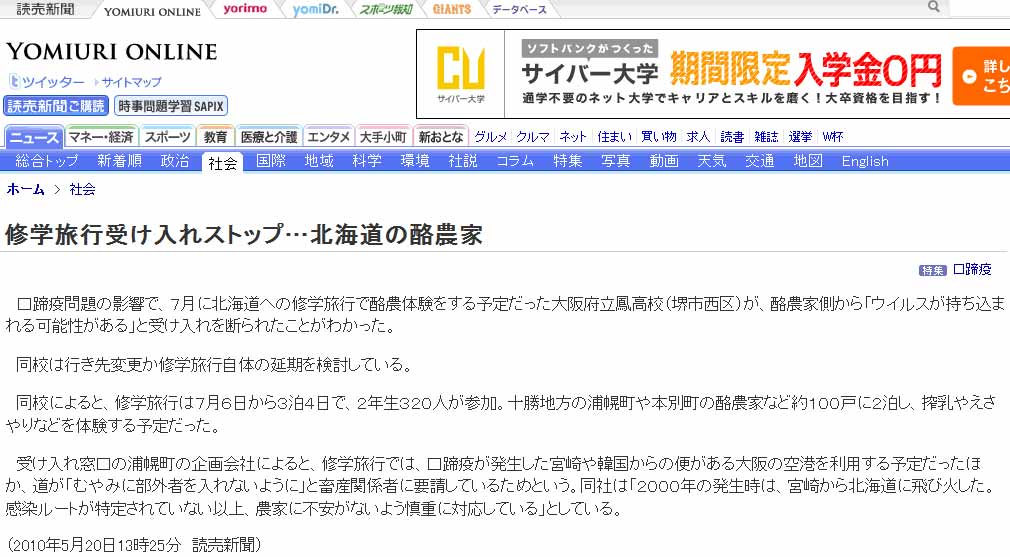Screen dimensions: 1010x557
Task: Open the サイトマップ link
Action: coord(131,82)
